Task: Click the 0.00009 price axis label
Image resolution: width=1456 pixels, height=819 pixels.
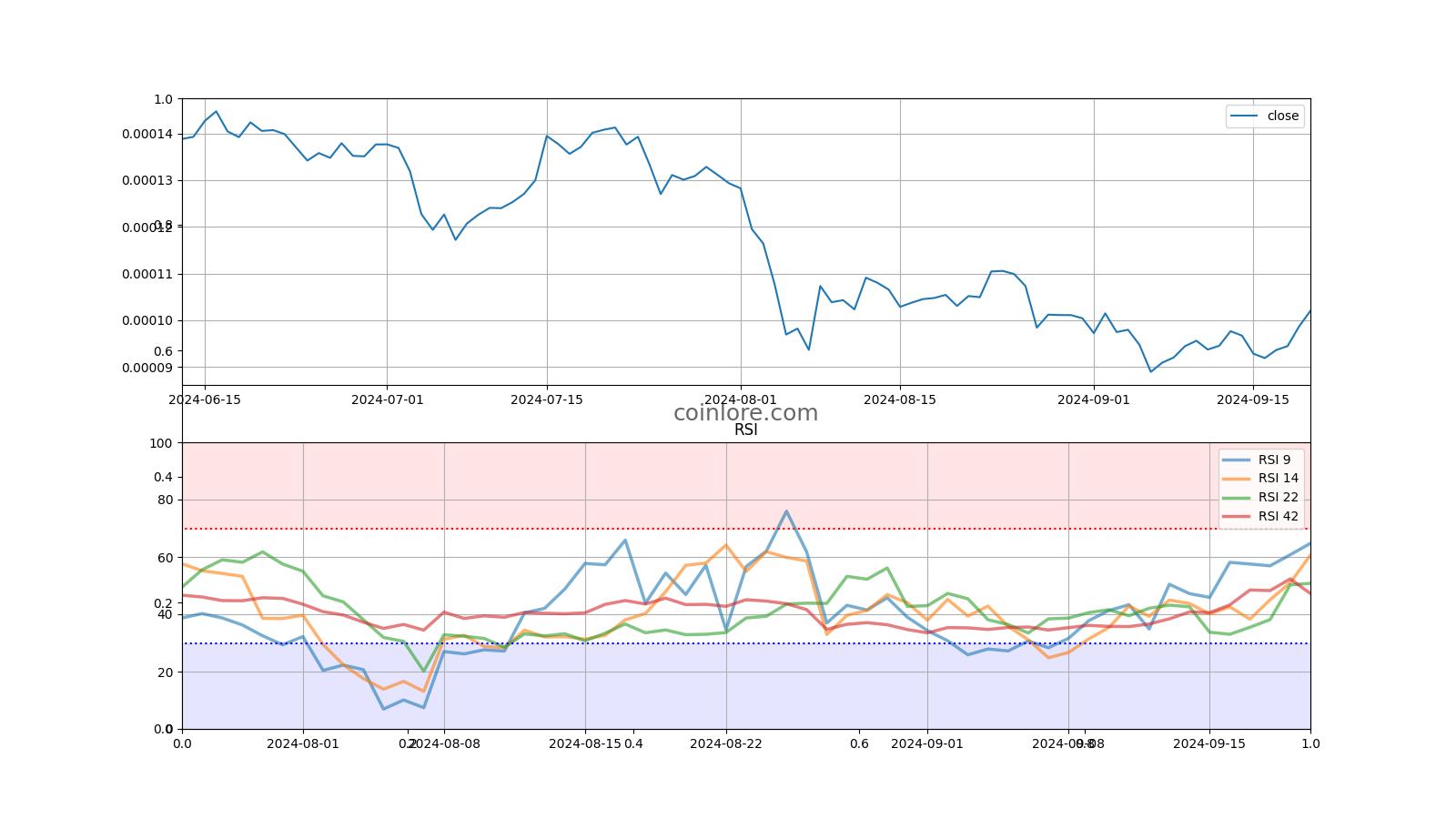Action: pos(147,368)
